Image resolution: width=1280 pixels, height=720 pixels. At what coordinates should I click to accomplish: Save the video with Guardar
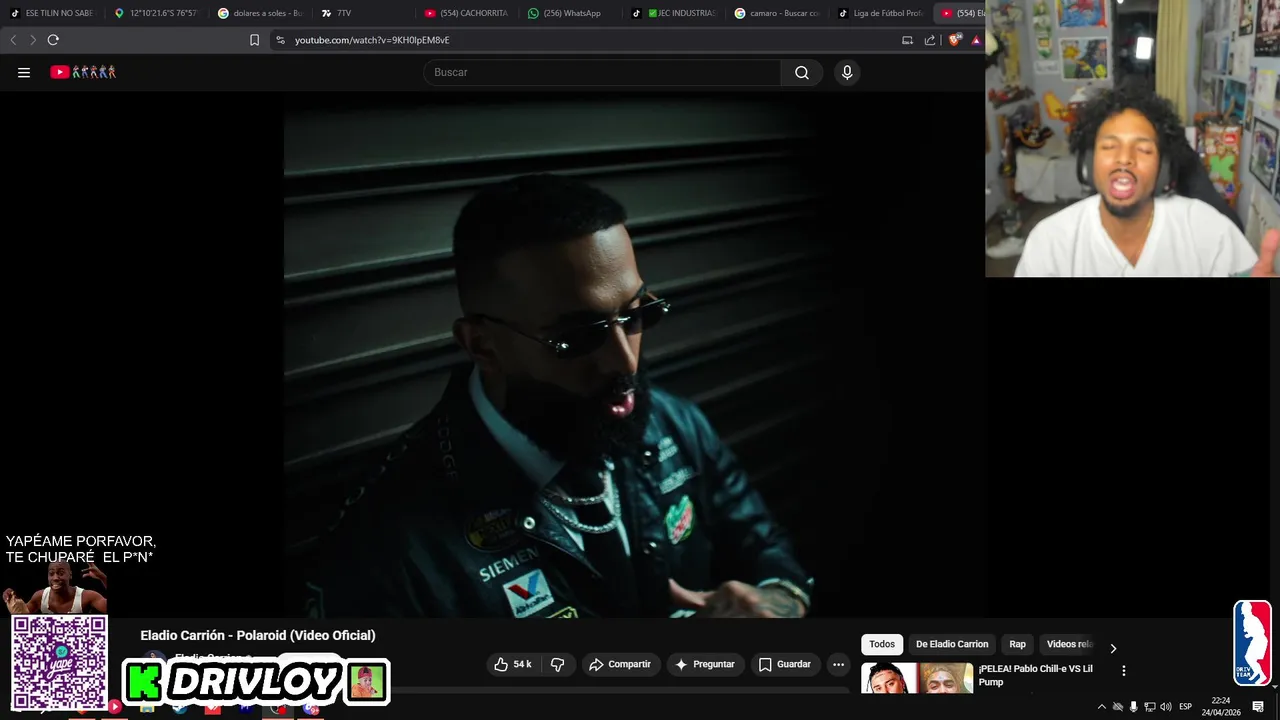tap(785, 664)
